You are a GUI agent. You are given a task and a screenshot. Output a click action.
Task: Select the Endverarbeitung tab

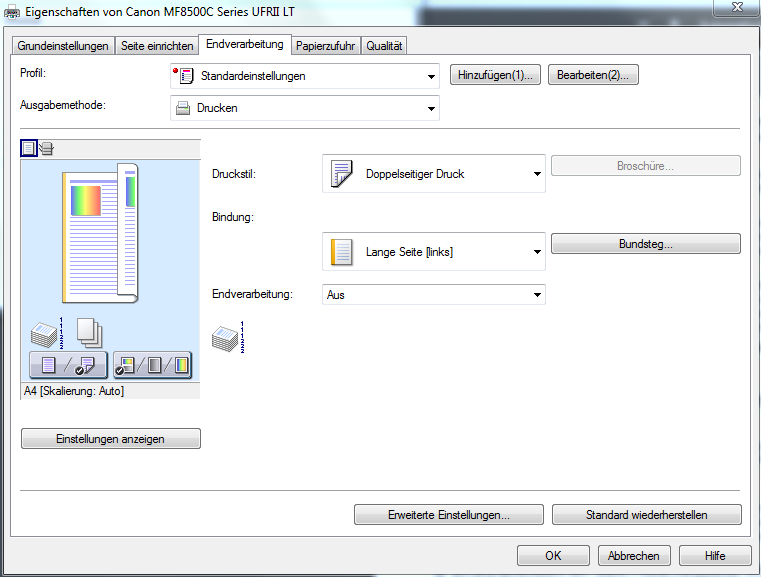(245, 44)
